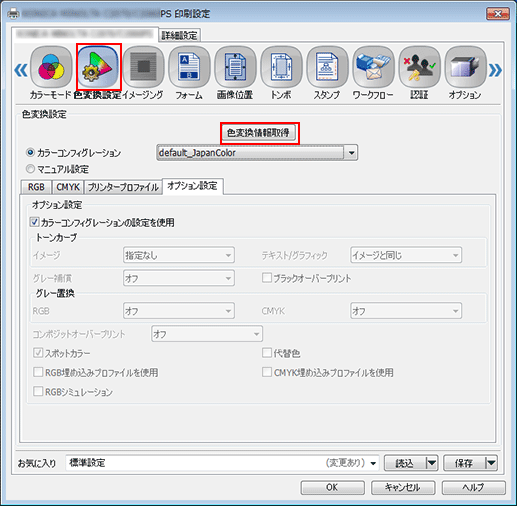Viewport: 517px width, 506px height.
Task: Open the トンボ crop marks icon
Action: (281, 67)
